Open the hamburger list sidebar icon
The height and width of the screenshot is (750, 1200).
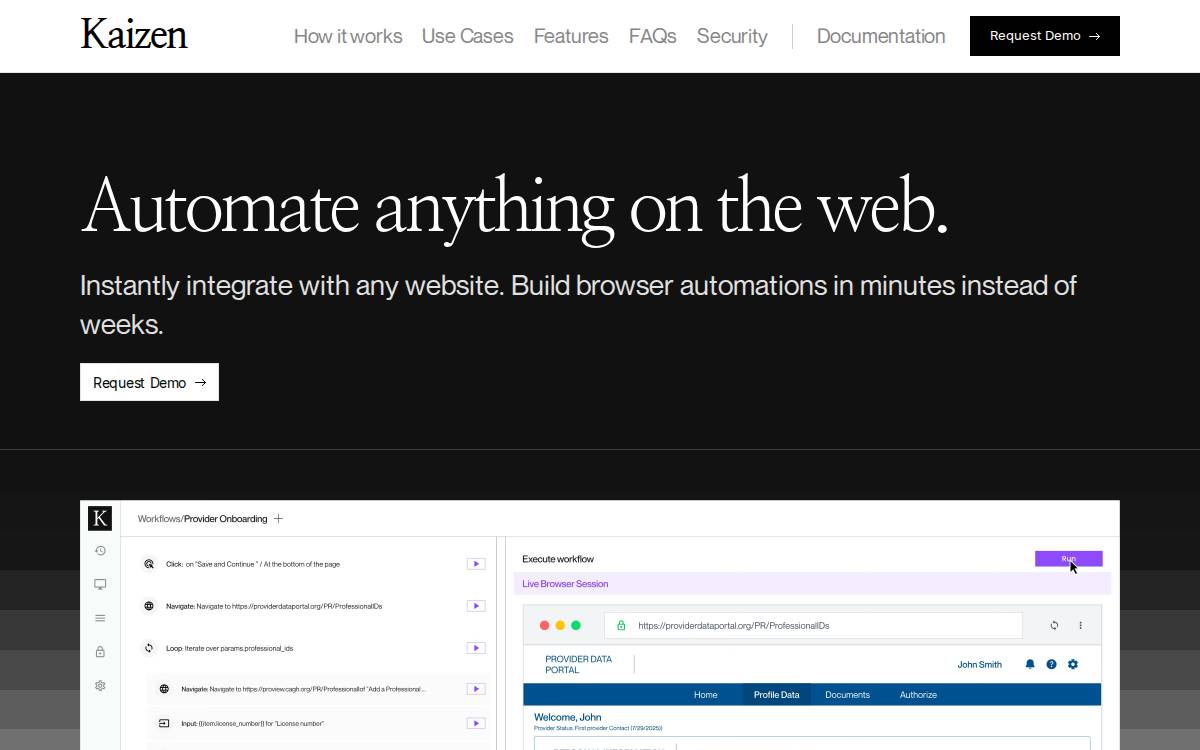pos(100,618)
